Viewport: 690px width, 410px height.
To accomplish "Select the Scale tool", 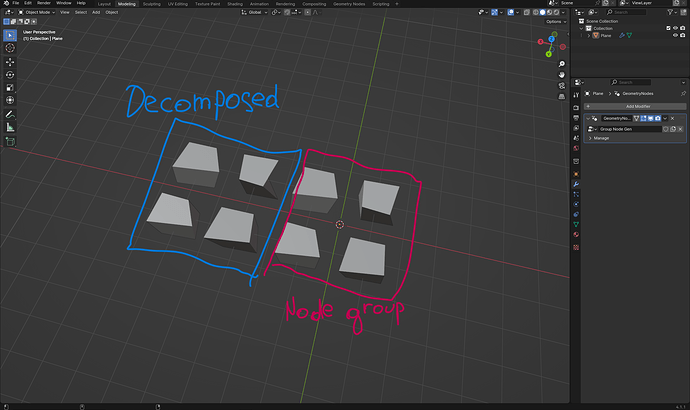I will (x=10, y=88).
